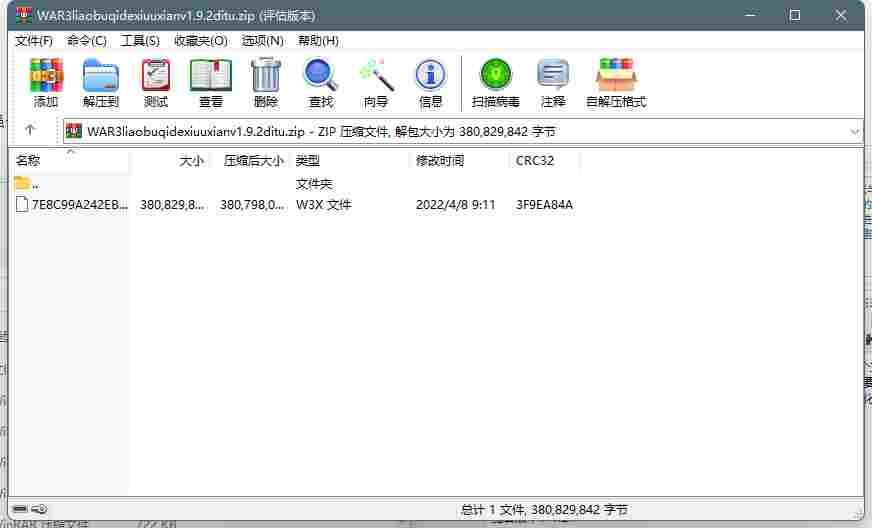The width and height of the screenshot is (872, 528).
Task: Click the '文件夹' type cell
Action: tap(314, 184)
